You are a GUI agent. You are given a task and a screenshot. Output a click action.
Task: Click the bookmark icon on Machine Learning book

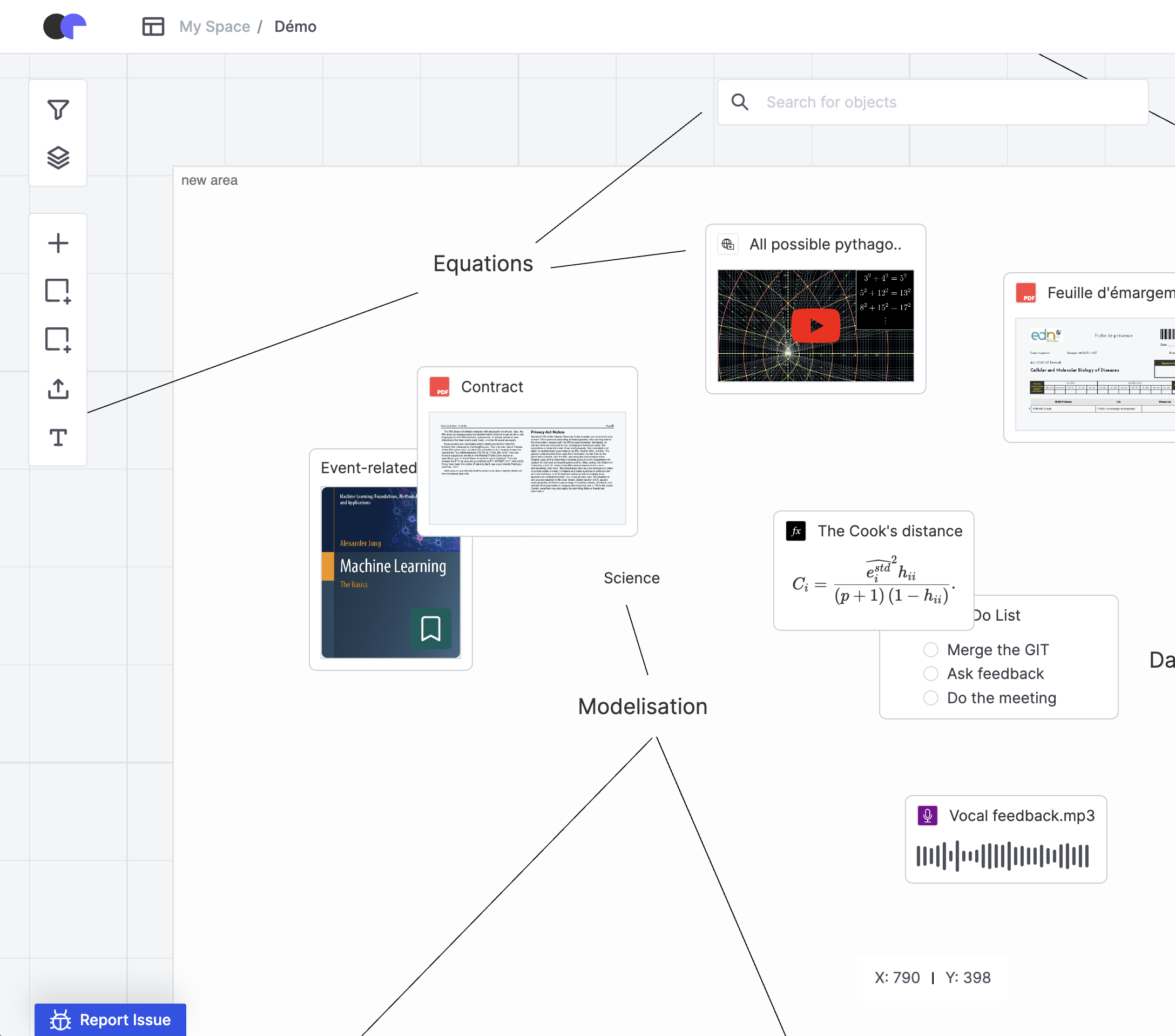point(430,628)
